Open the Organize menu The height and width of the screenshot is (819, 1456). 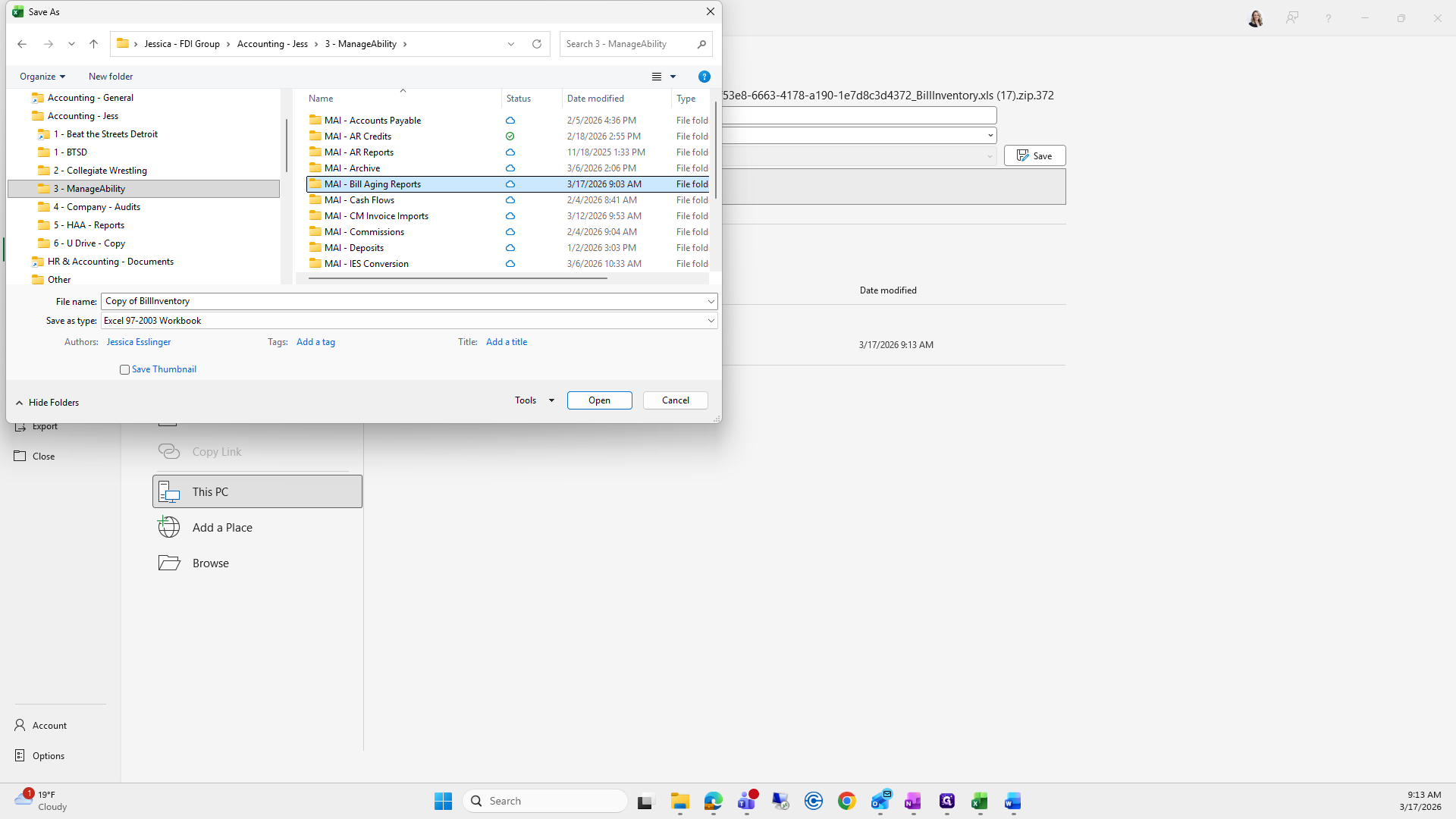[x=42, y=77]
